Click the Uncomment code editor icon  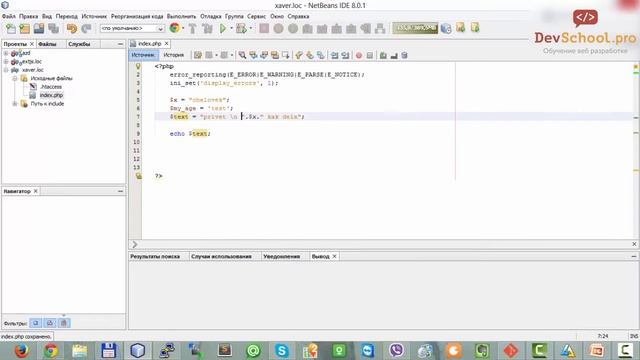coord(394,55)
